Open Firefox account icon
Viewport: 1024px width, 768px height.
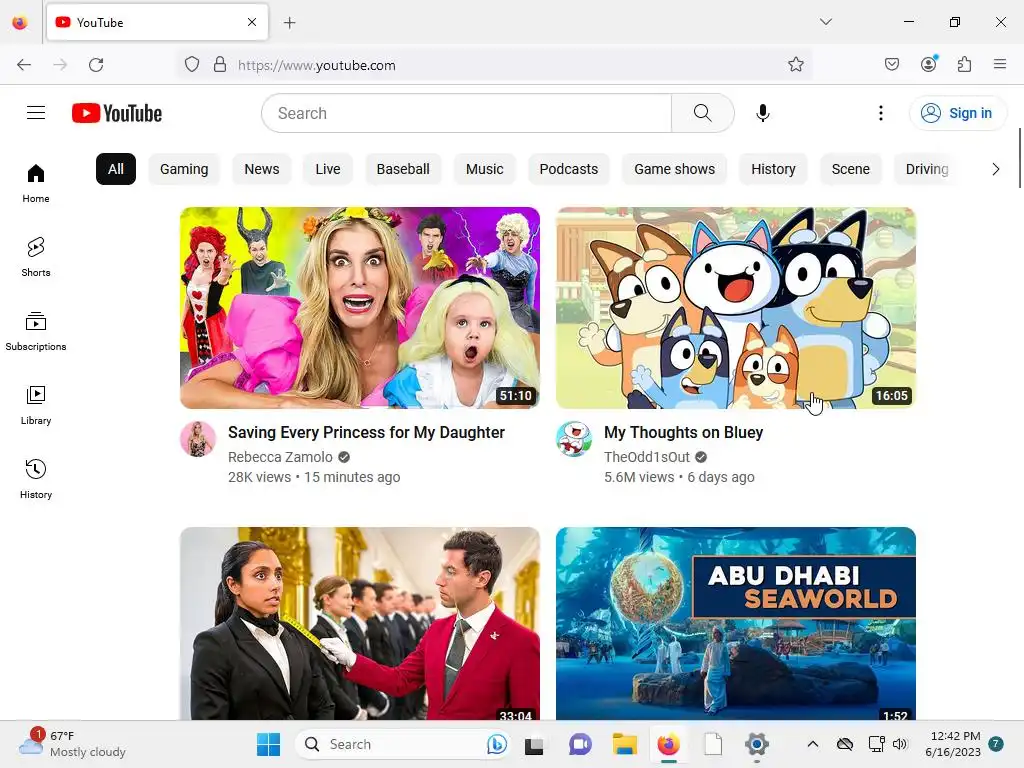929,64
